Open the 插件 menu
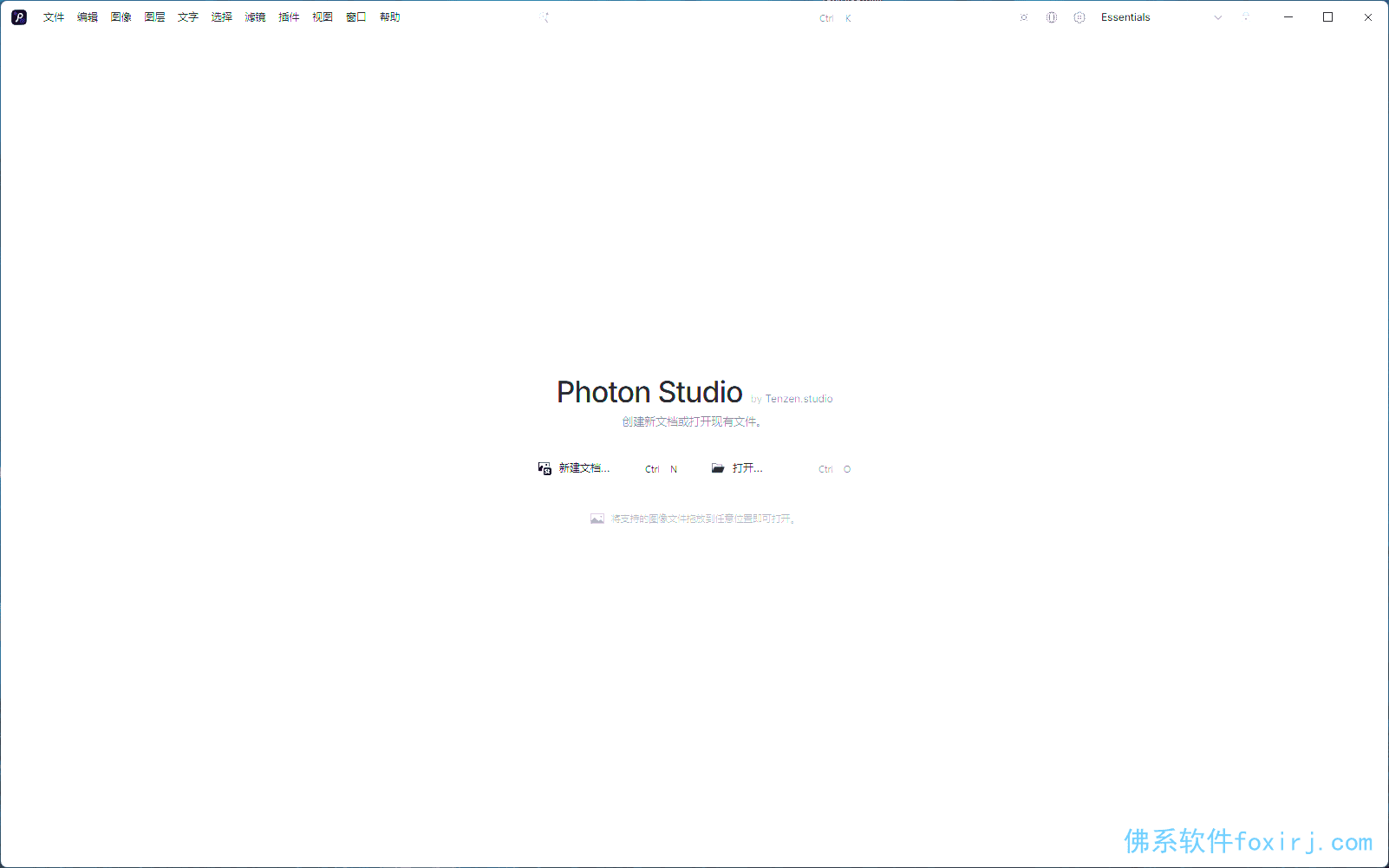 coord(289,17)
